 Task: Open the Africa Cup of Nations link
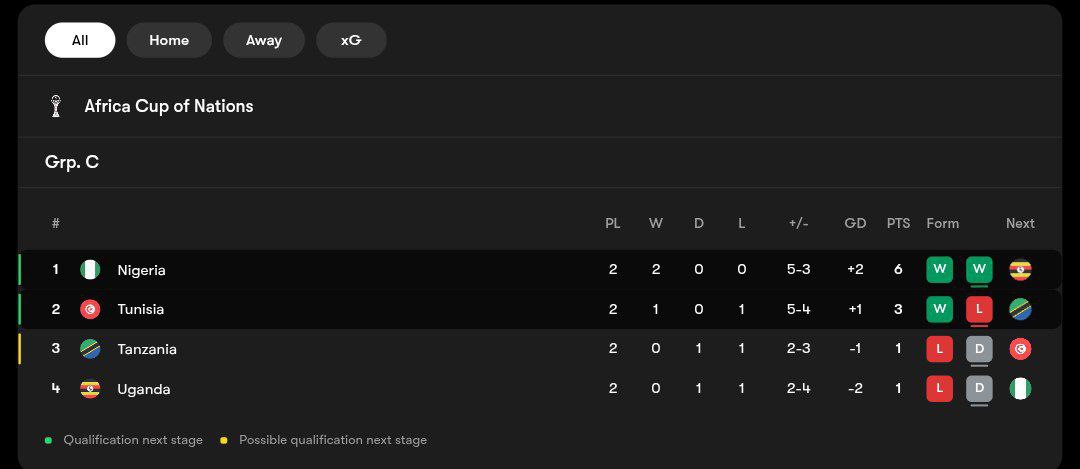tap(169, 106)
